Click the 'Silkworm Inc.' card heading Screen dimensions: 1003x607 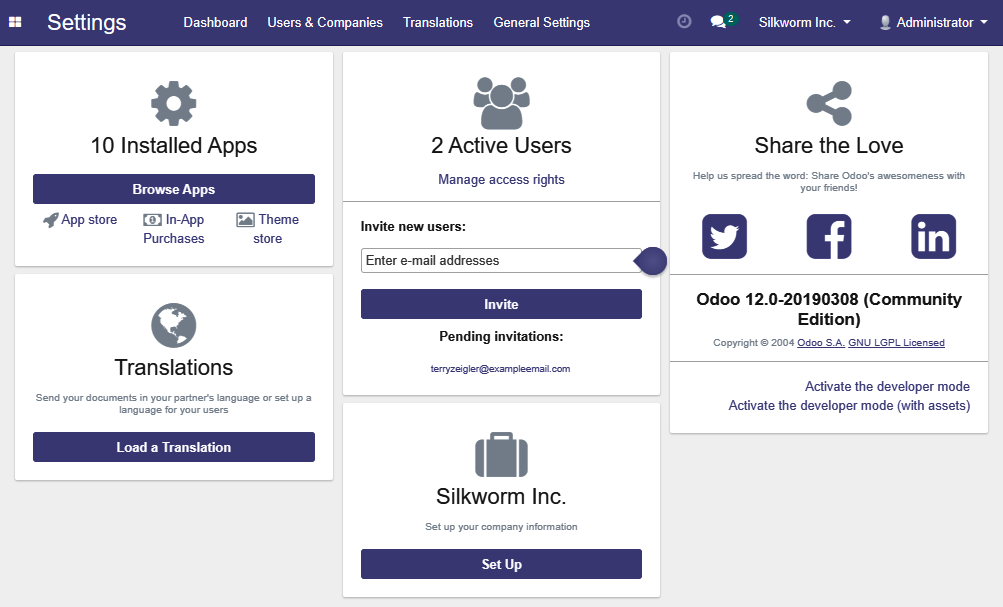click(502, 496)
